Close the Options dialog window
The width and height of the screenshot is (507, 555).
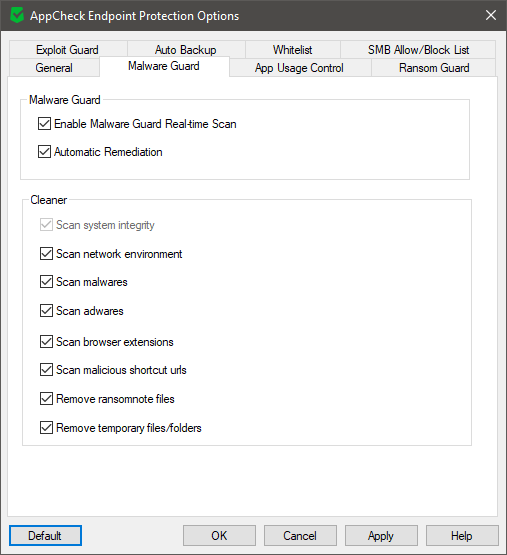coord(491,15)
